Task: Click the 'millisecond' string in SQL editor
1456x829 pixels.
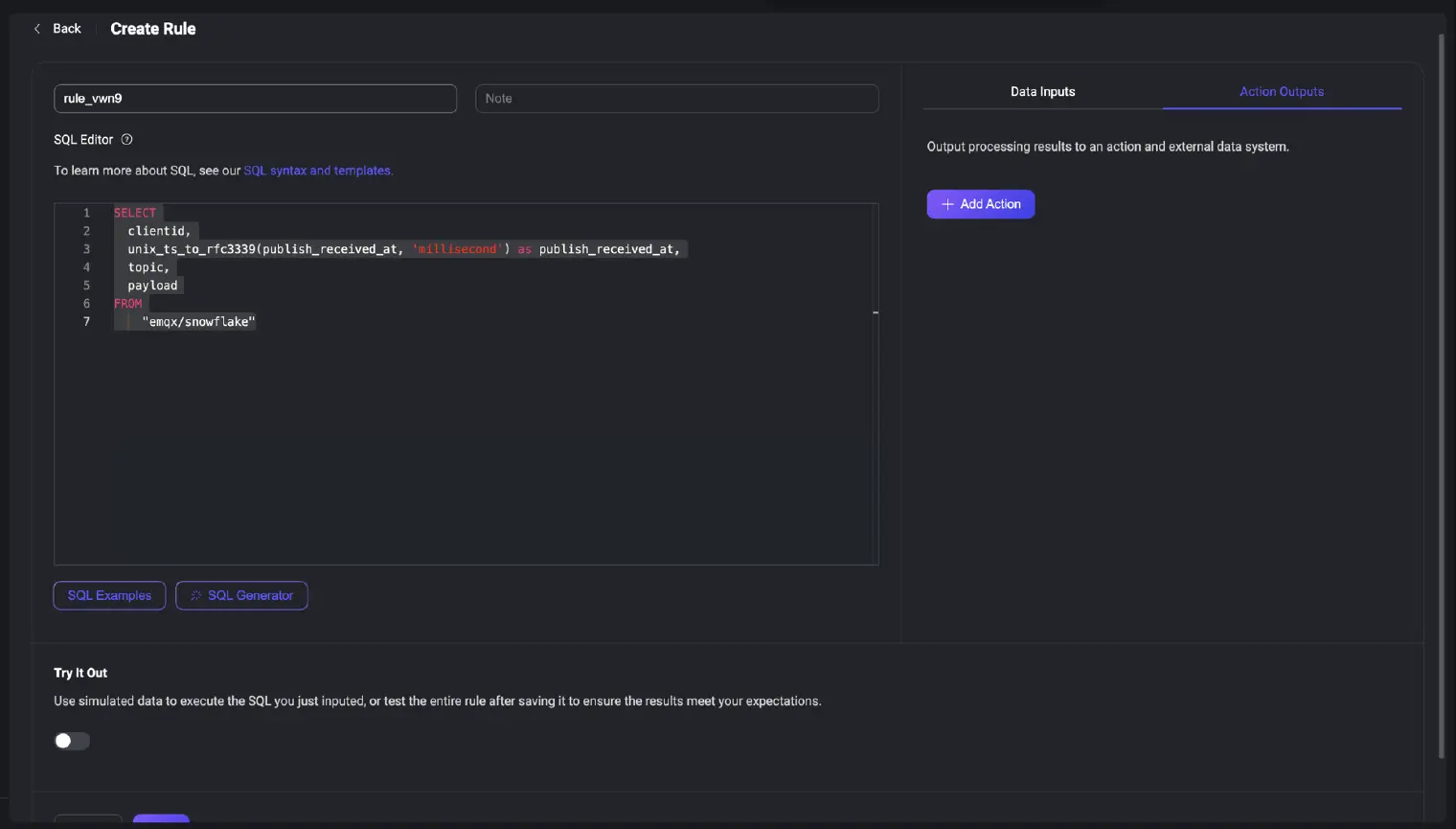Action: (x=456, y=249)
